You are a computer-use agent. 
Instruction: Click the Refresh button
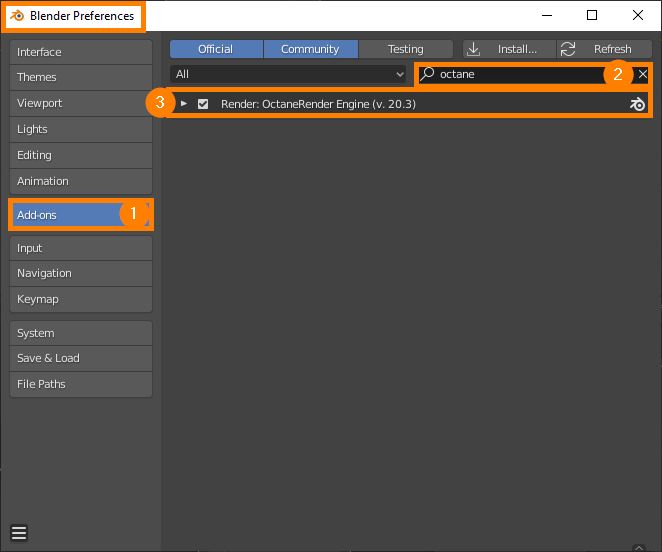604,49
